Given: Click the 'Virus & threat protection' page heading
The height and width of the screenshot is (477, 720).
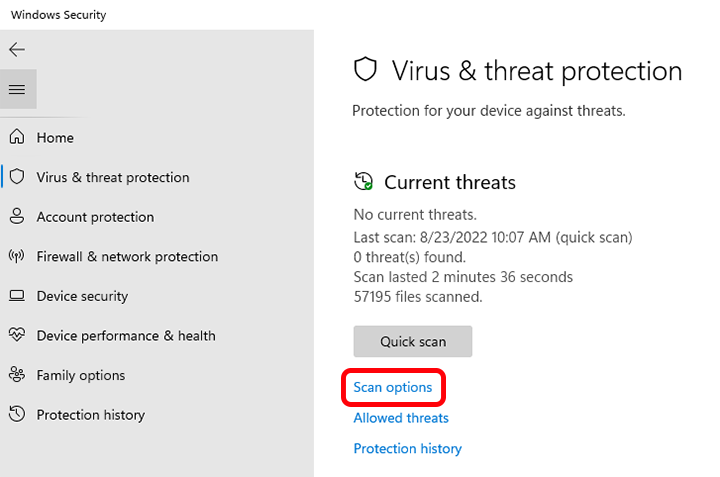Looking at the screenshot, I should click(537, 71).
